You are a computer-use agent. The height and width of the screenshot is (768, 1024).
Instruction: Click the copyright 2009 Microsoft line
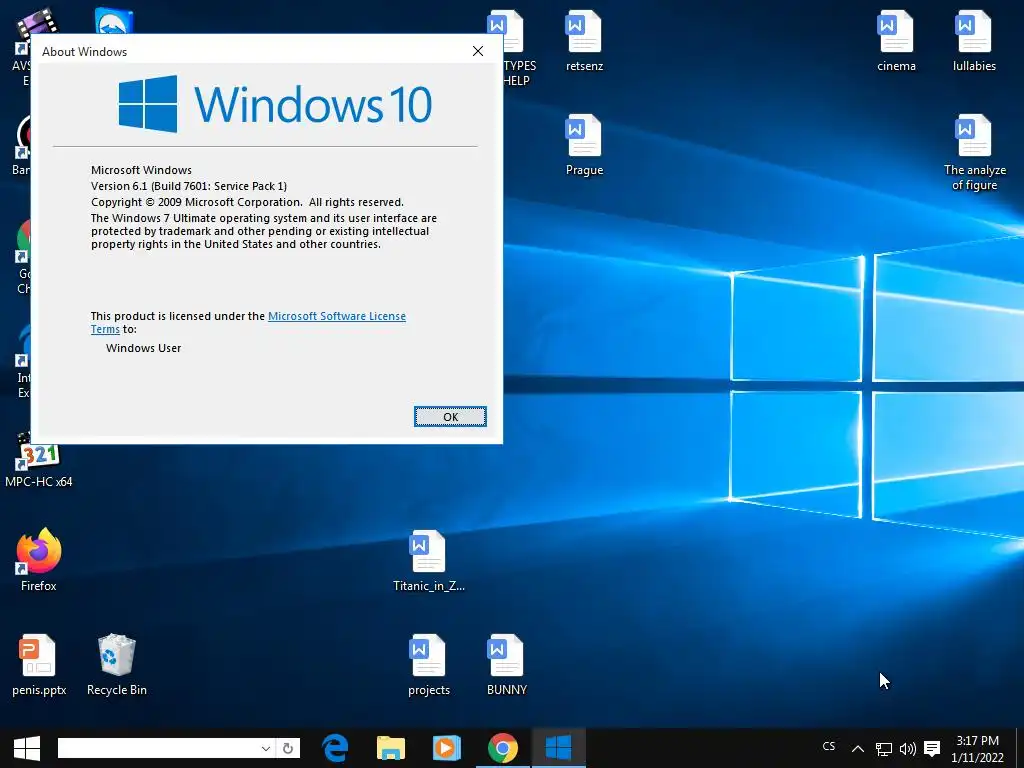(247, 202)
